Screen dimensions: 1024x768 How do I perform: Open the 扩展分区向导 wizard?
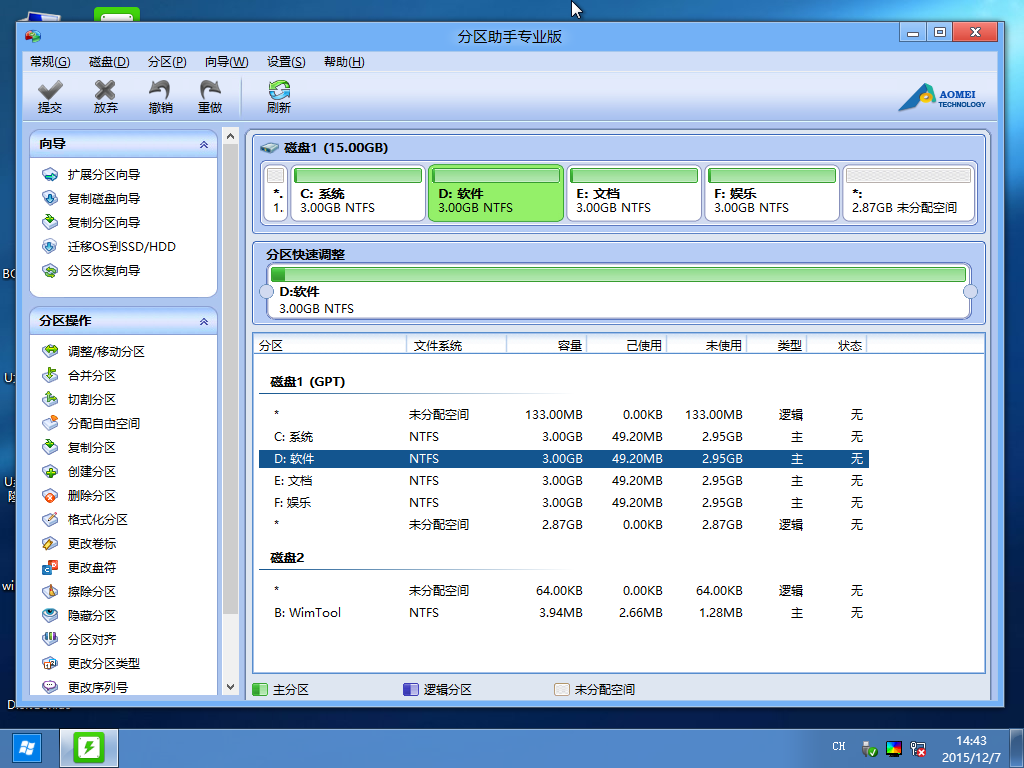(91, 174)
